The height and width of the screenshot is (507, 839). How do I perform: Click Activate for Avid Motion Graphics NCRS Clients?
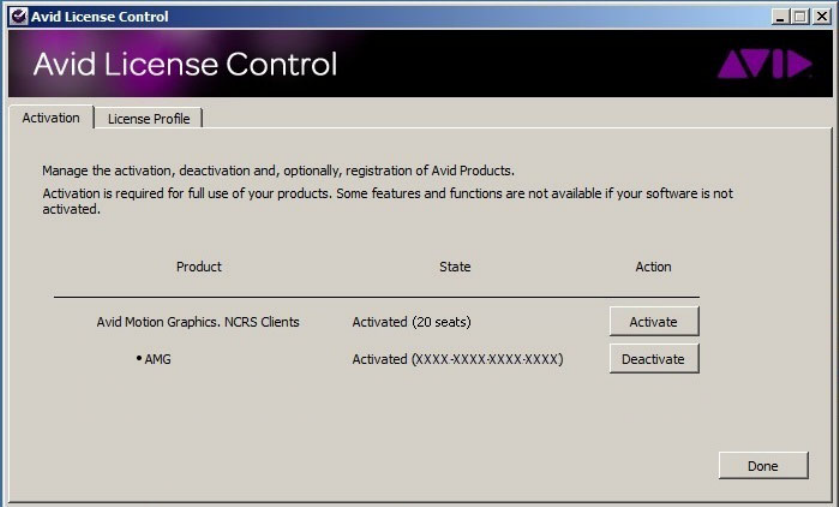(x=654, y=321)
